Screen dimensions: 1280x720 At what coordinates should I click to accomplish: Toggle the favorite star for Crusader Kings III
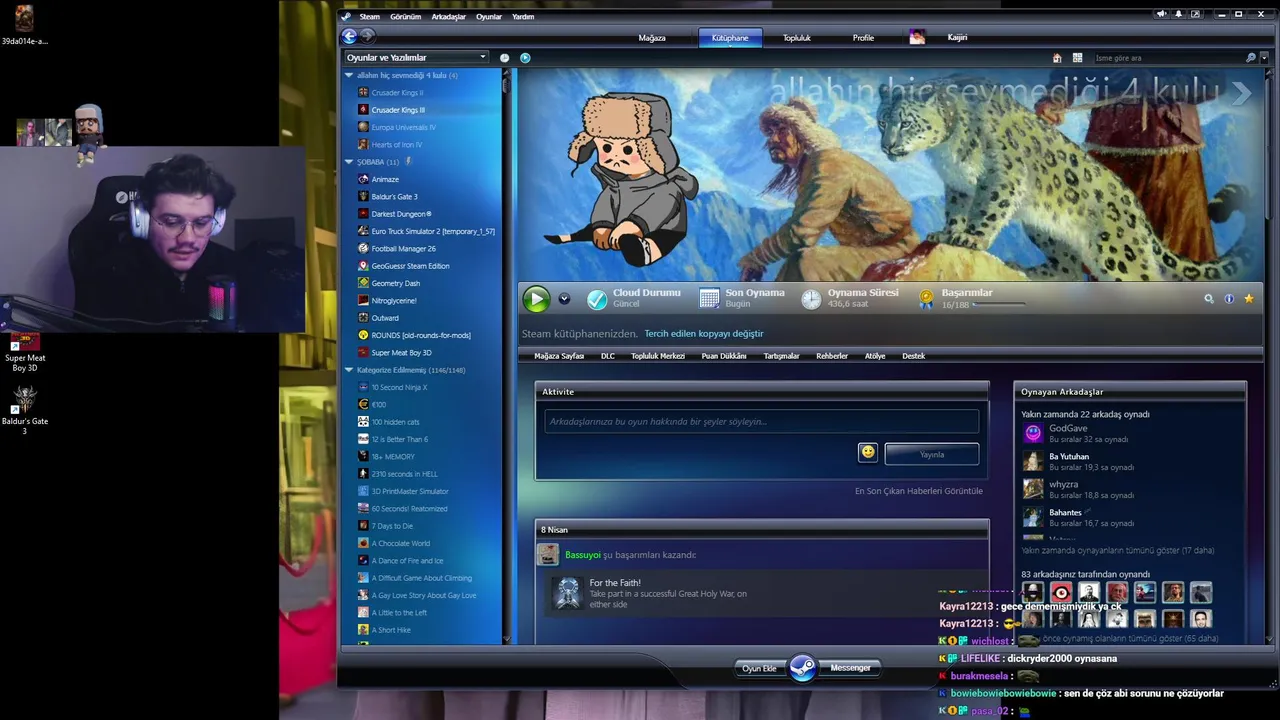(x=1249, y=298)
